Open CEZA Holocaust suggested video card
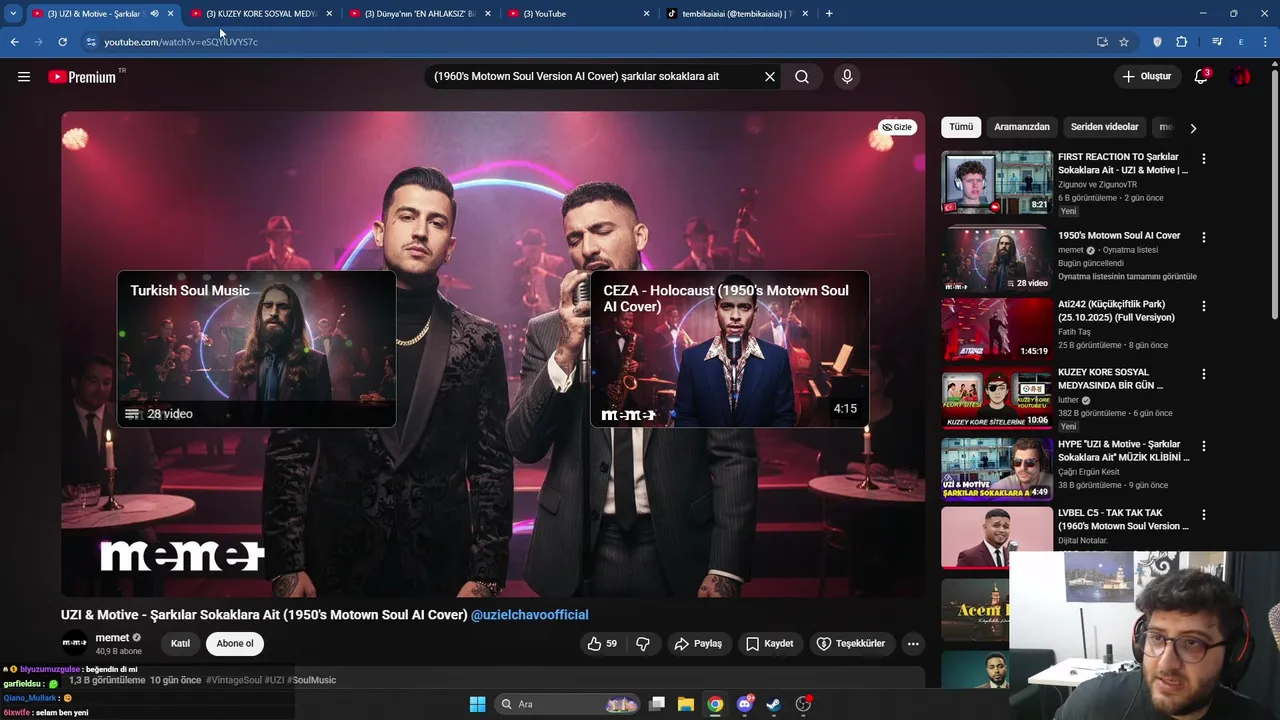 (x=729, y=349)
